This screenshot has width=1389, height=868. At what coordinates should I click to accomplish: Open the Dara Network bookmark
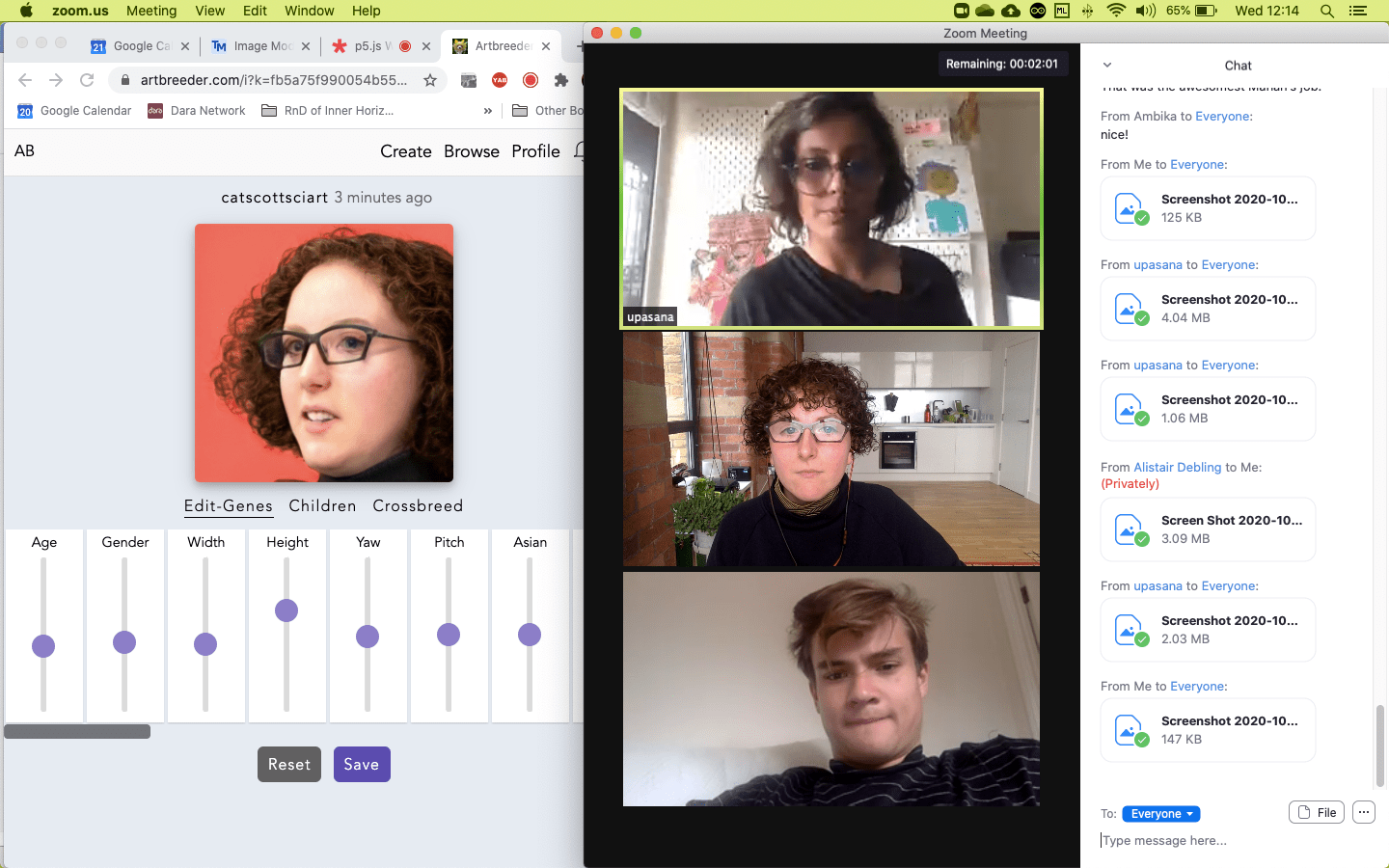197,111
